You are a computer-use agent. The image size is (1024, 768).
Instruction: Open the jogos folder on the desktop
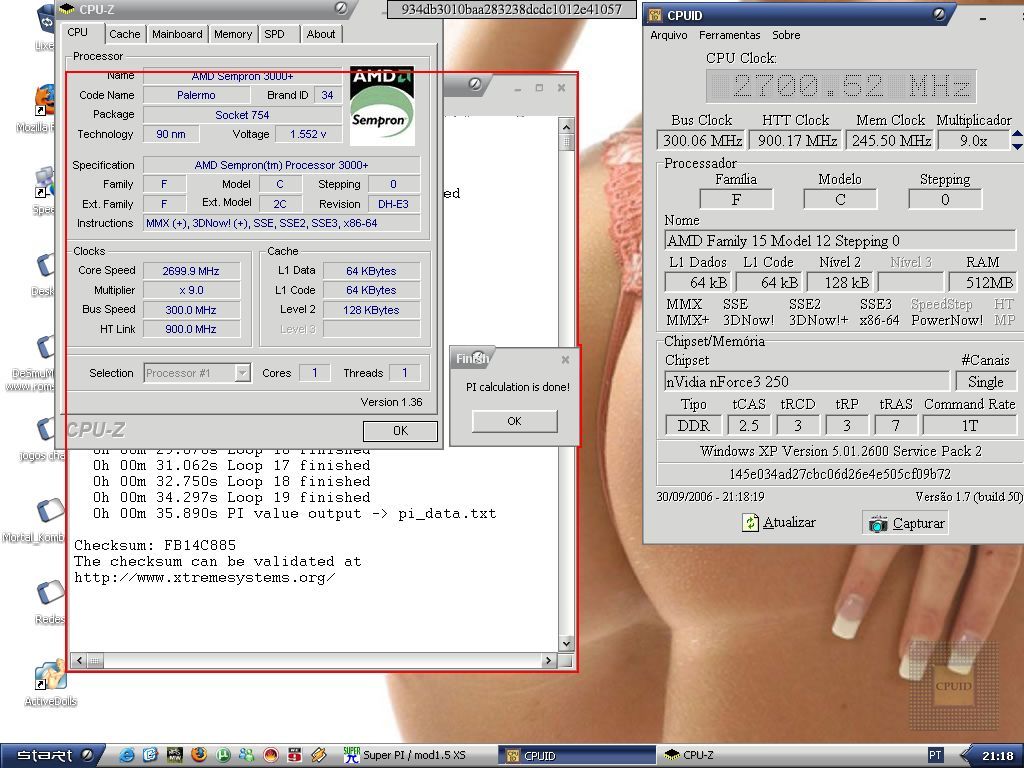coord(46,431)
